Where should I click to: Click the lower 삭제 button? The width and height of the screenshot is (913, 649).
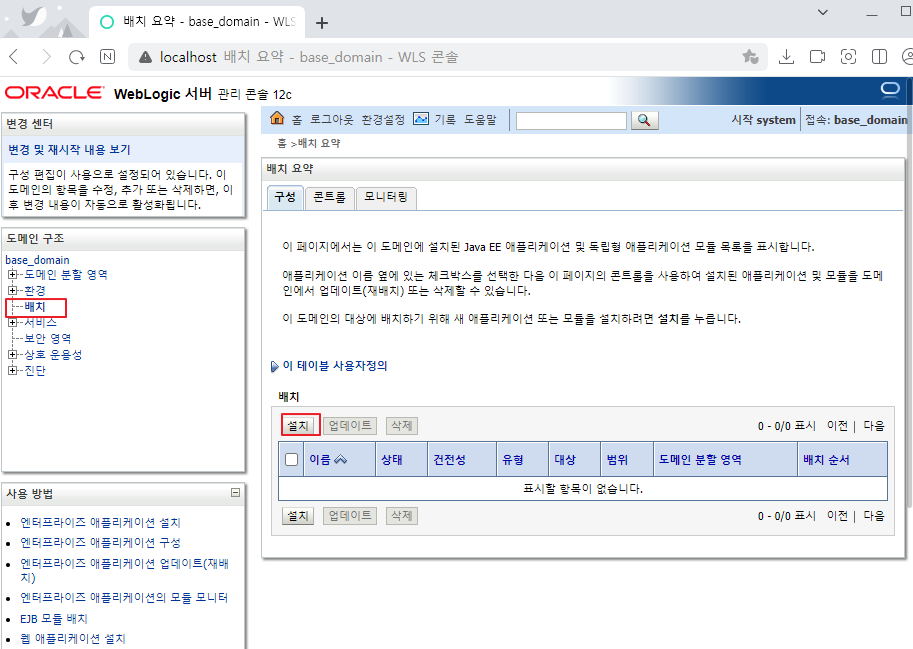tap(402, 516)
